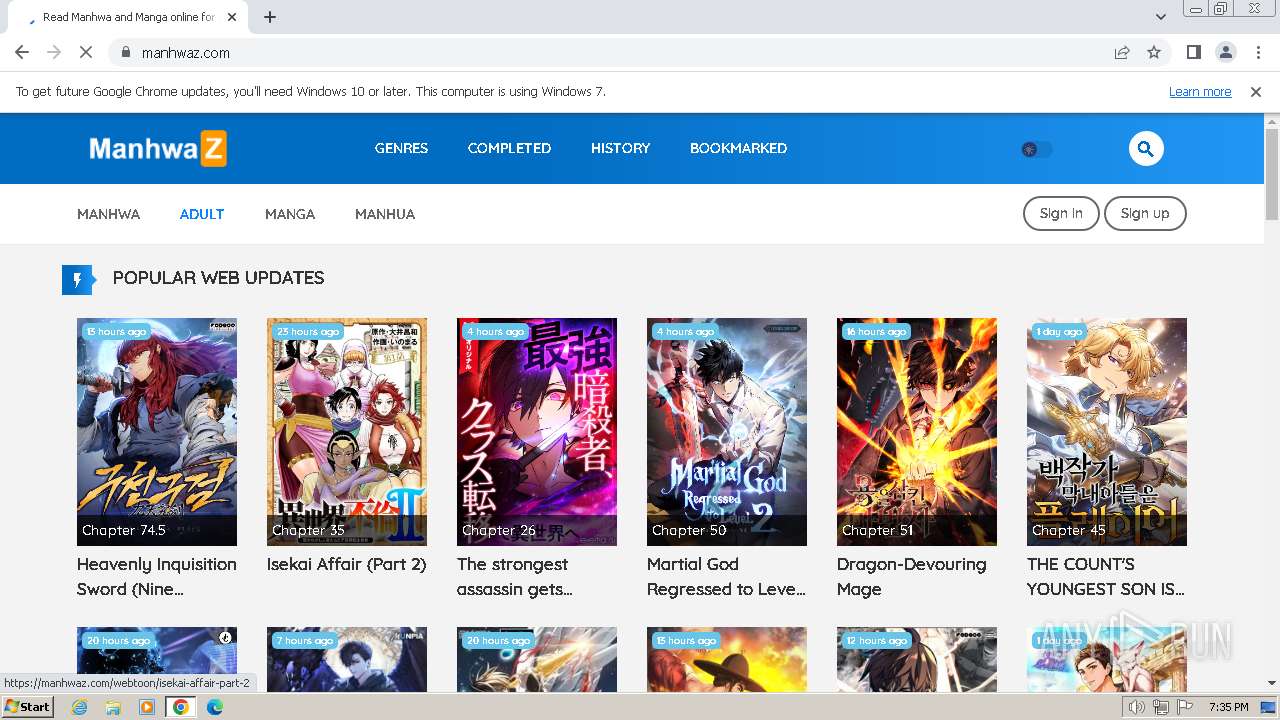Click the Action Center flag tray icon
The width and height of the screenshot is (1280, 720).
(x=1185, y=707)
